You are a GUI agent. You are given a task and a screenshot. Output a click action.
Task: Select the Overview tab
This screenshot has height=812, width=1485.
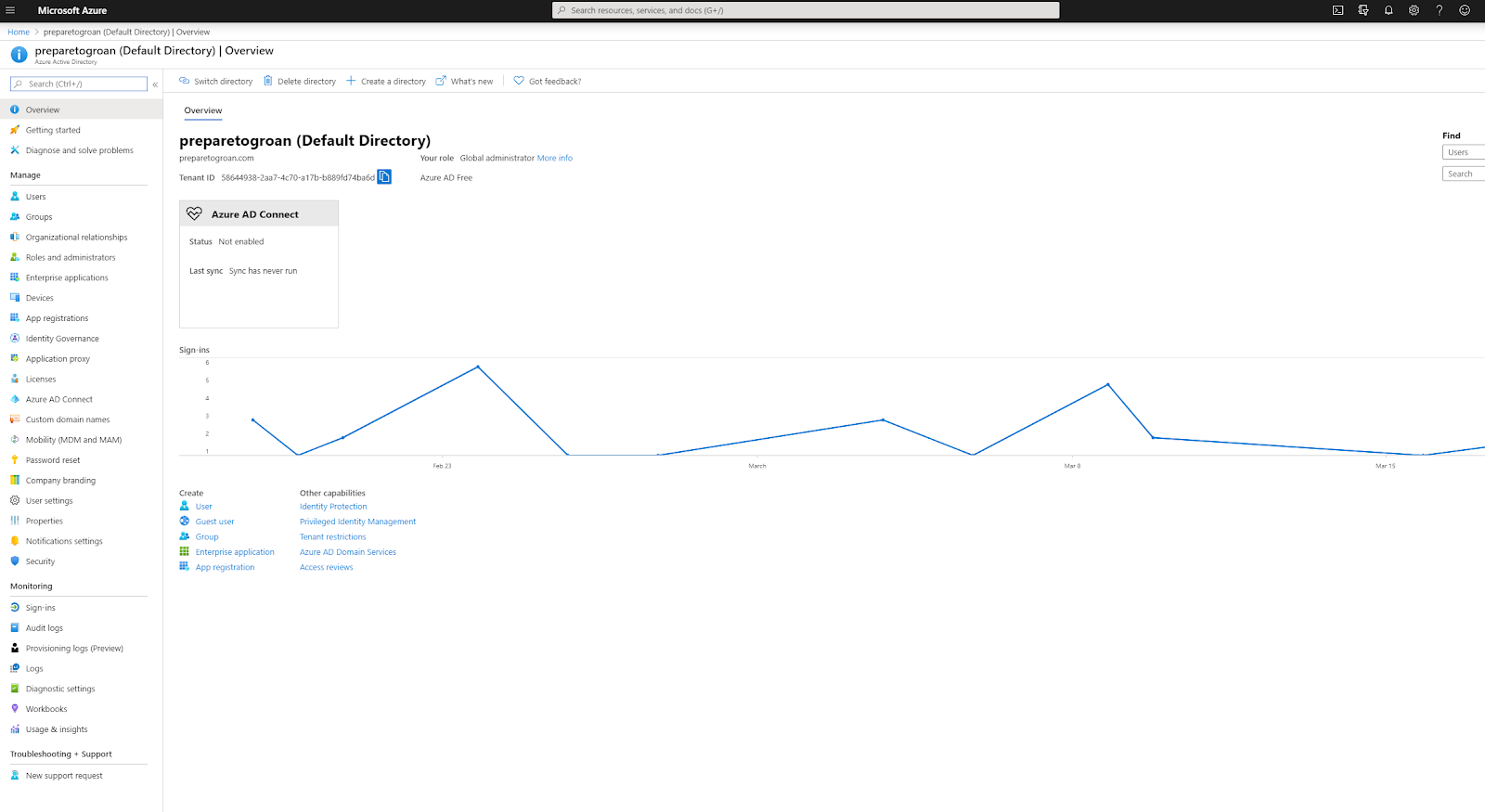(x=203, y=110)
